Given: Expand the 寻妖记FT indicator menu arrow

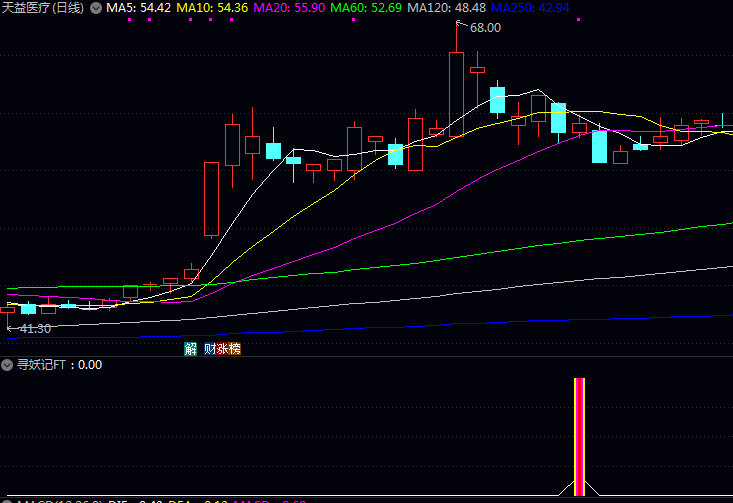Looking at the screenshot, I should point(7,365).
